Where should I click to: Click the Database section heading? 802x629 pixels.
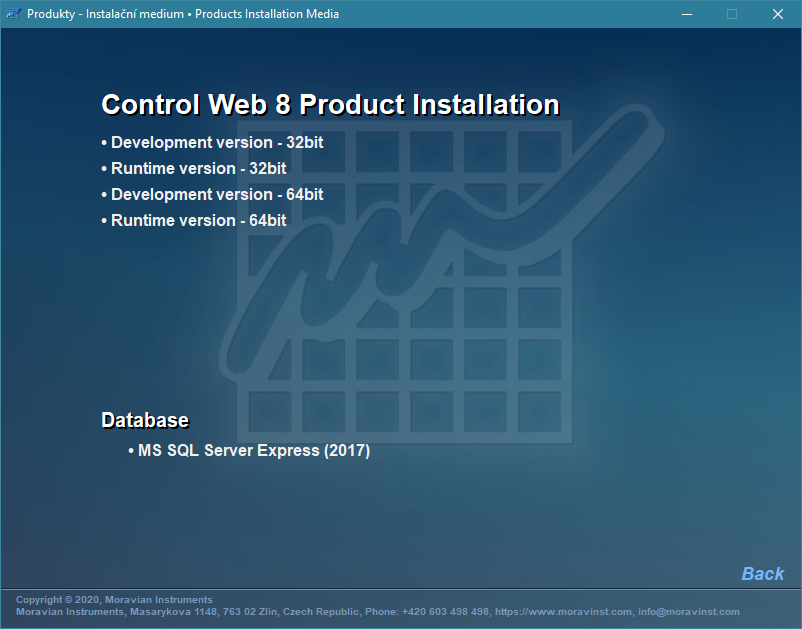145,420
